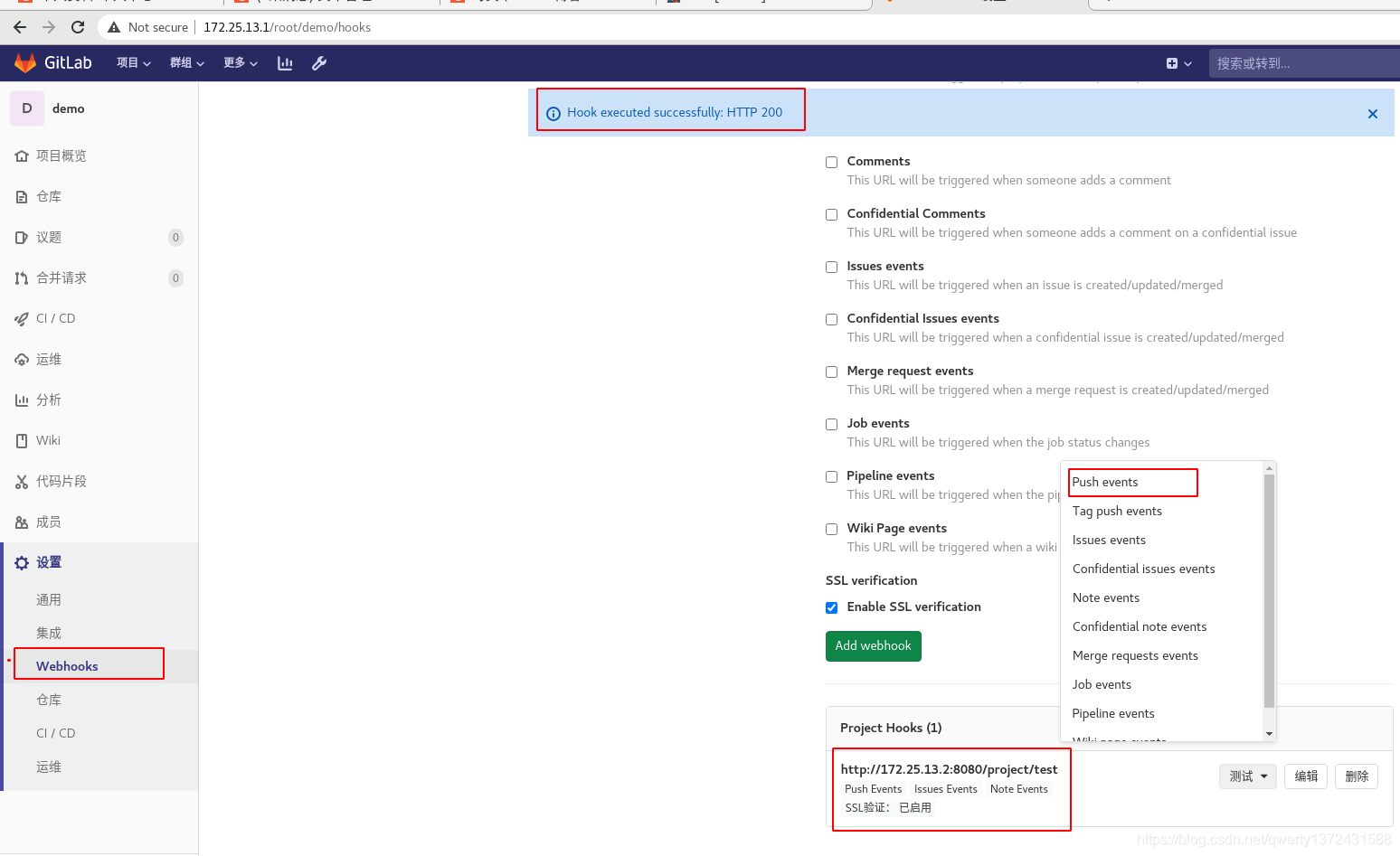Open 运维 under settings submenu
This screenshot has height=856, width=1400.
[x=49, y=767]
